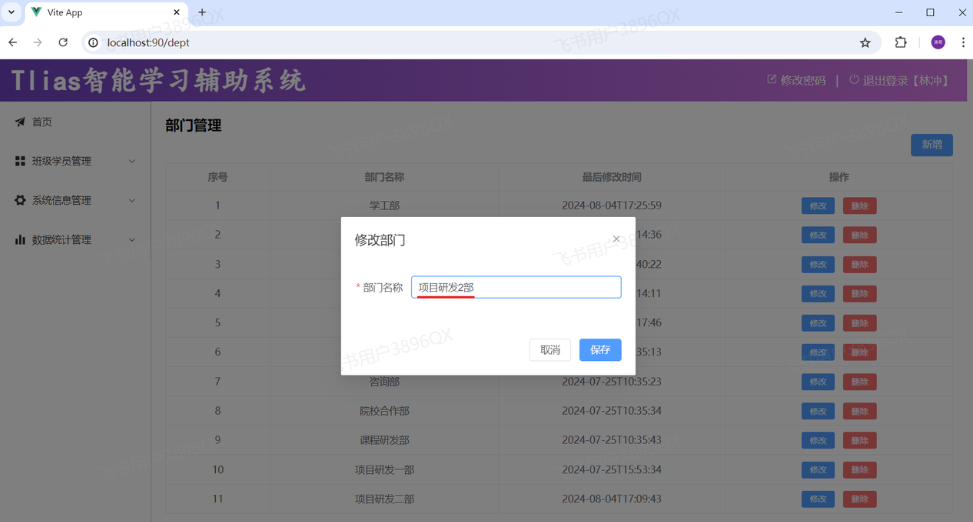The height and width of the screenshot is (522, 973).
Task: Expand 数据统计管理 sidebar menu
Action: [x=75, y=240]
